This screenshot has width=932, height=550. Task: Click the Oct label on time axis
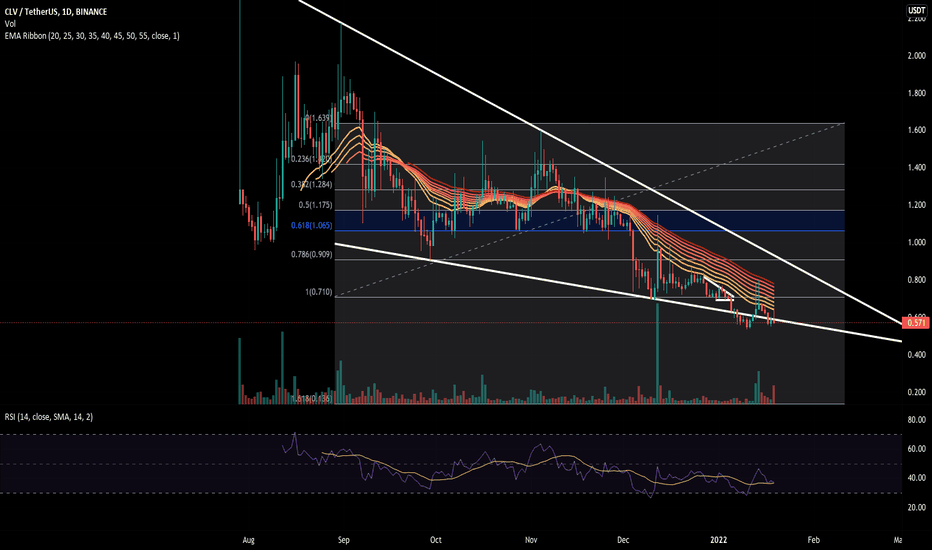click(x=436, y=540)
